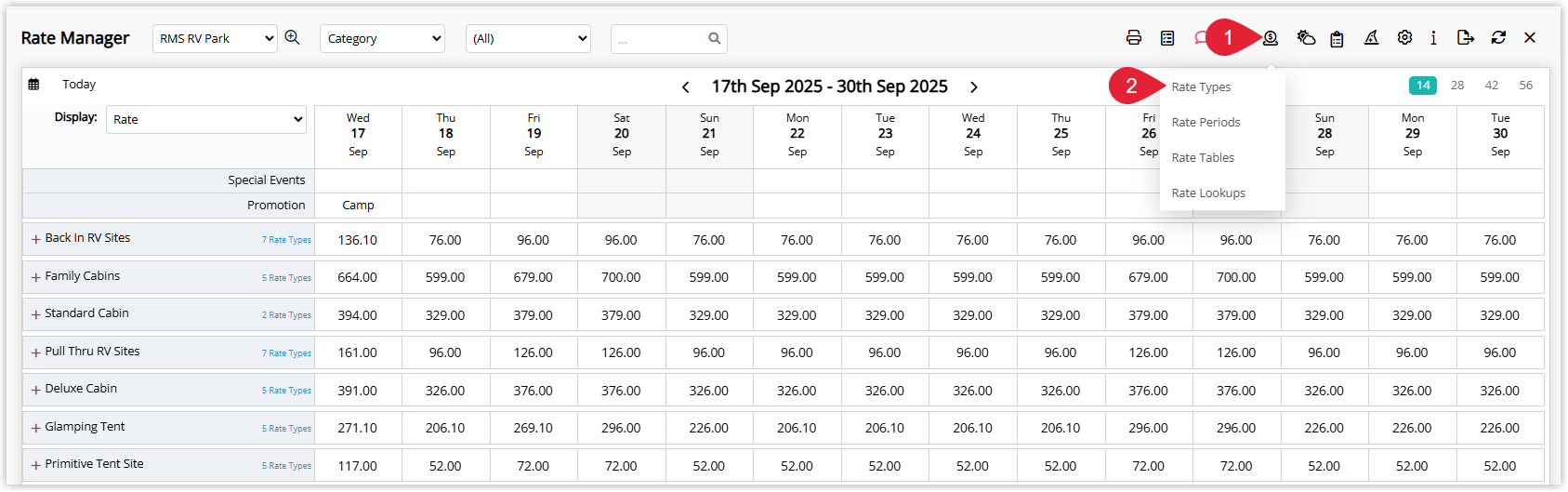Viewport: 1568px width, 492px height.
Task: Click the 117.00 rate for Primitive Tent Site
Action: pyautogui.click(x=358, y=466)
